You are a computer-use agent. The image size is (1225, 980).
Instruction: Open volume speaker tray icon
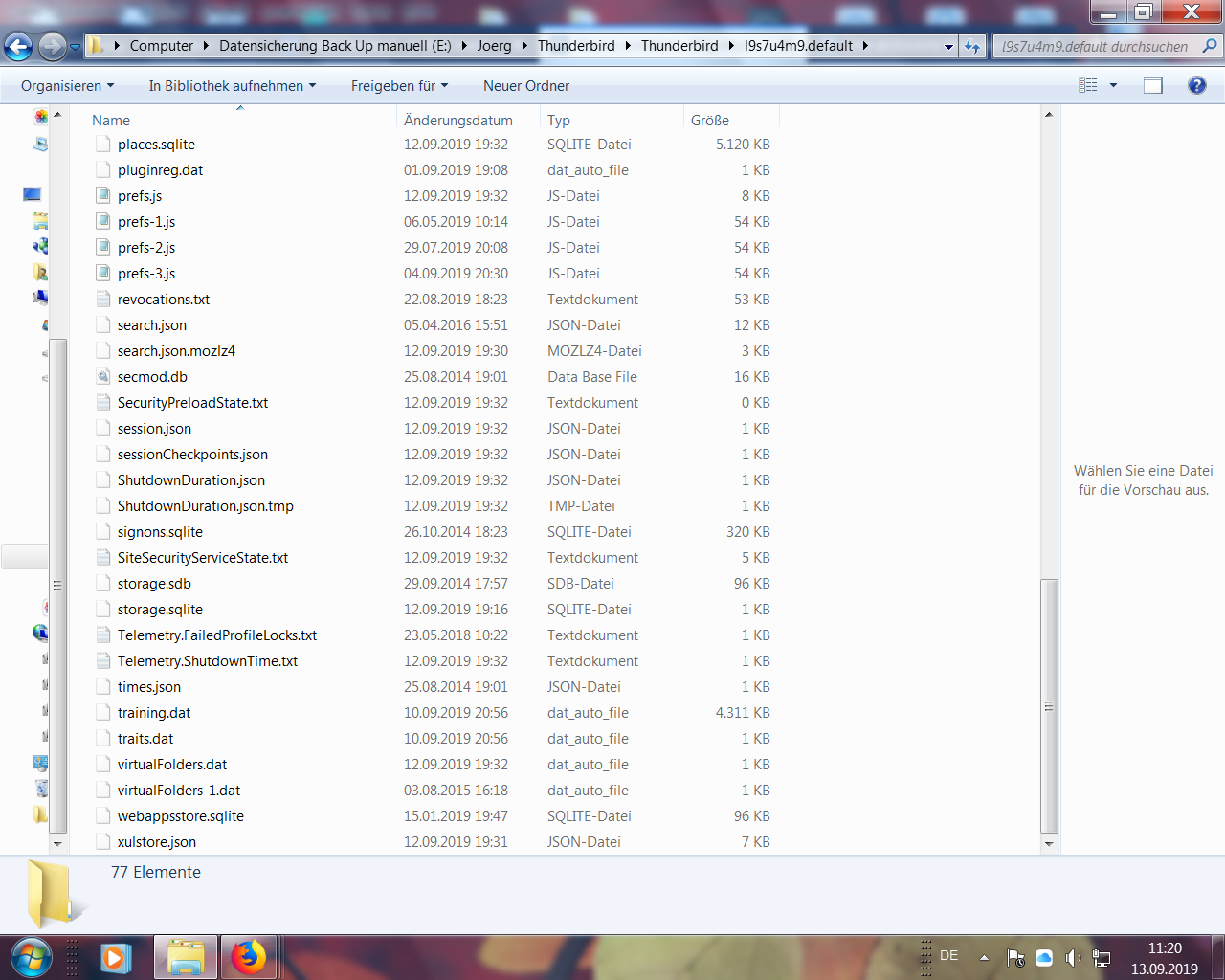tap(1073, 957)
